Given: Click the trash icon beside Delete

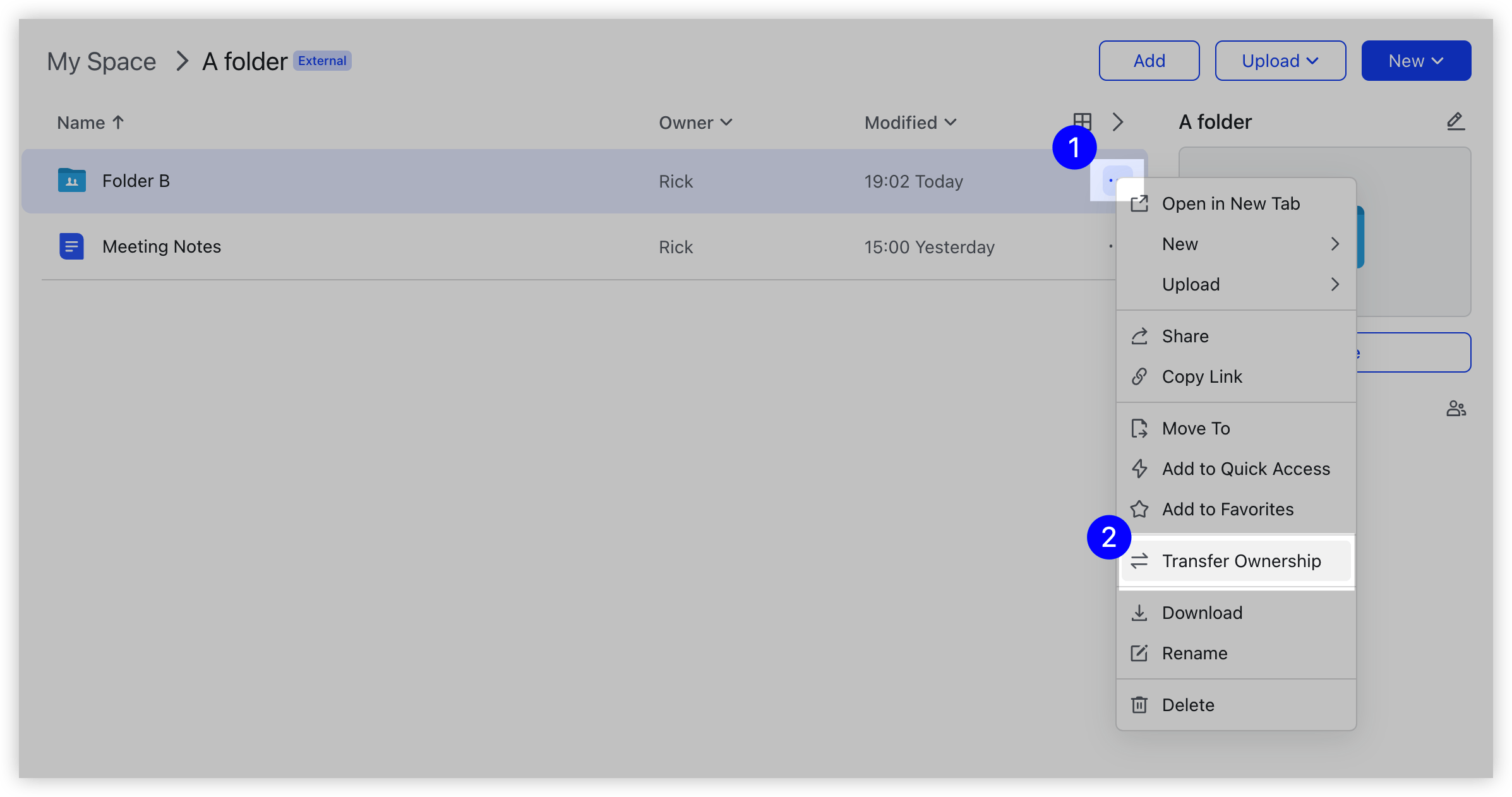Looking at the screenshot, I should [x=1140, y=705].
